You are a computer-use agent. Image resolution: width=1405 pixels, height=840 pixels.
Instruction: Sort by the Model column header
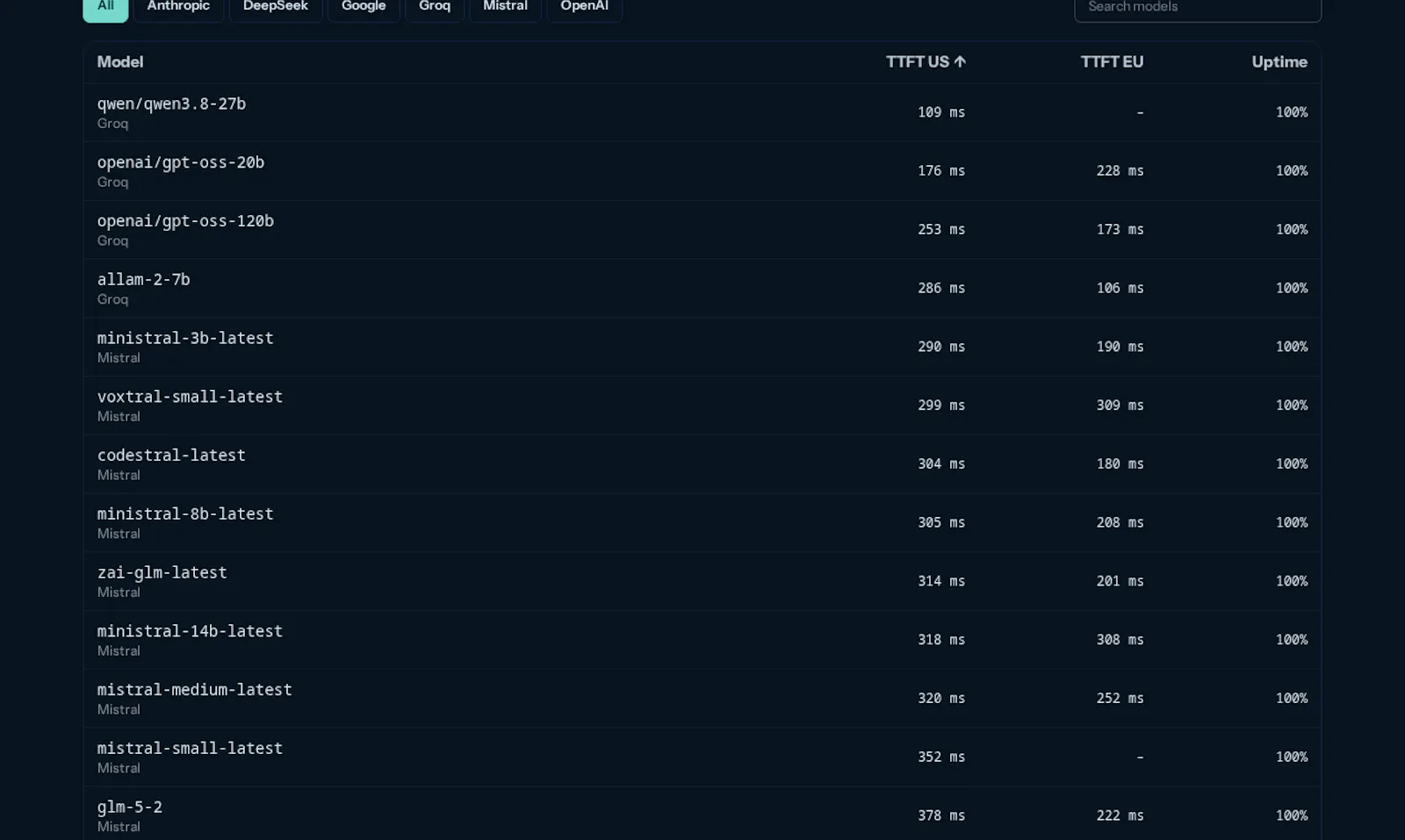[120, 62]
